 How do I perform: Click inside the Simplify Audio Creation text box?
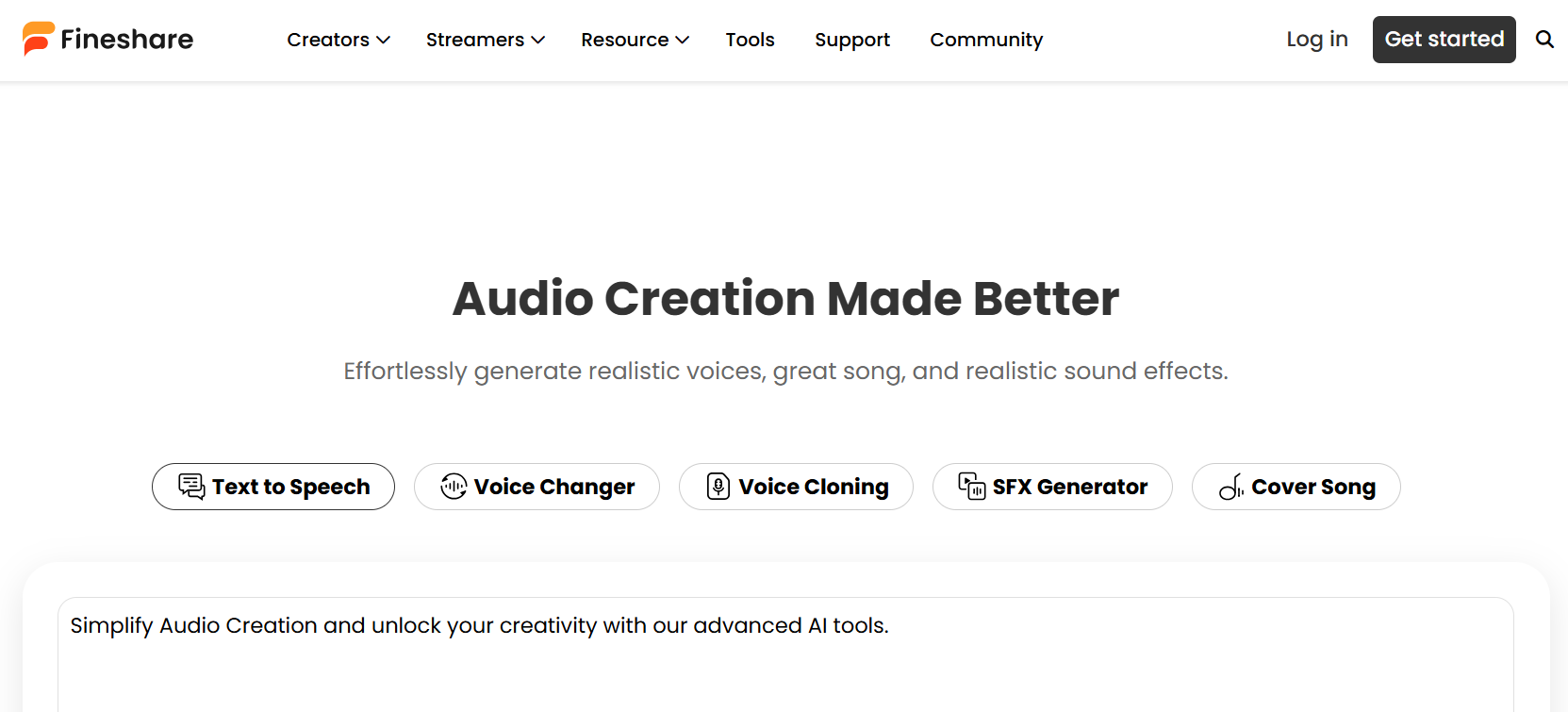click(x=785, y=654)
